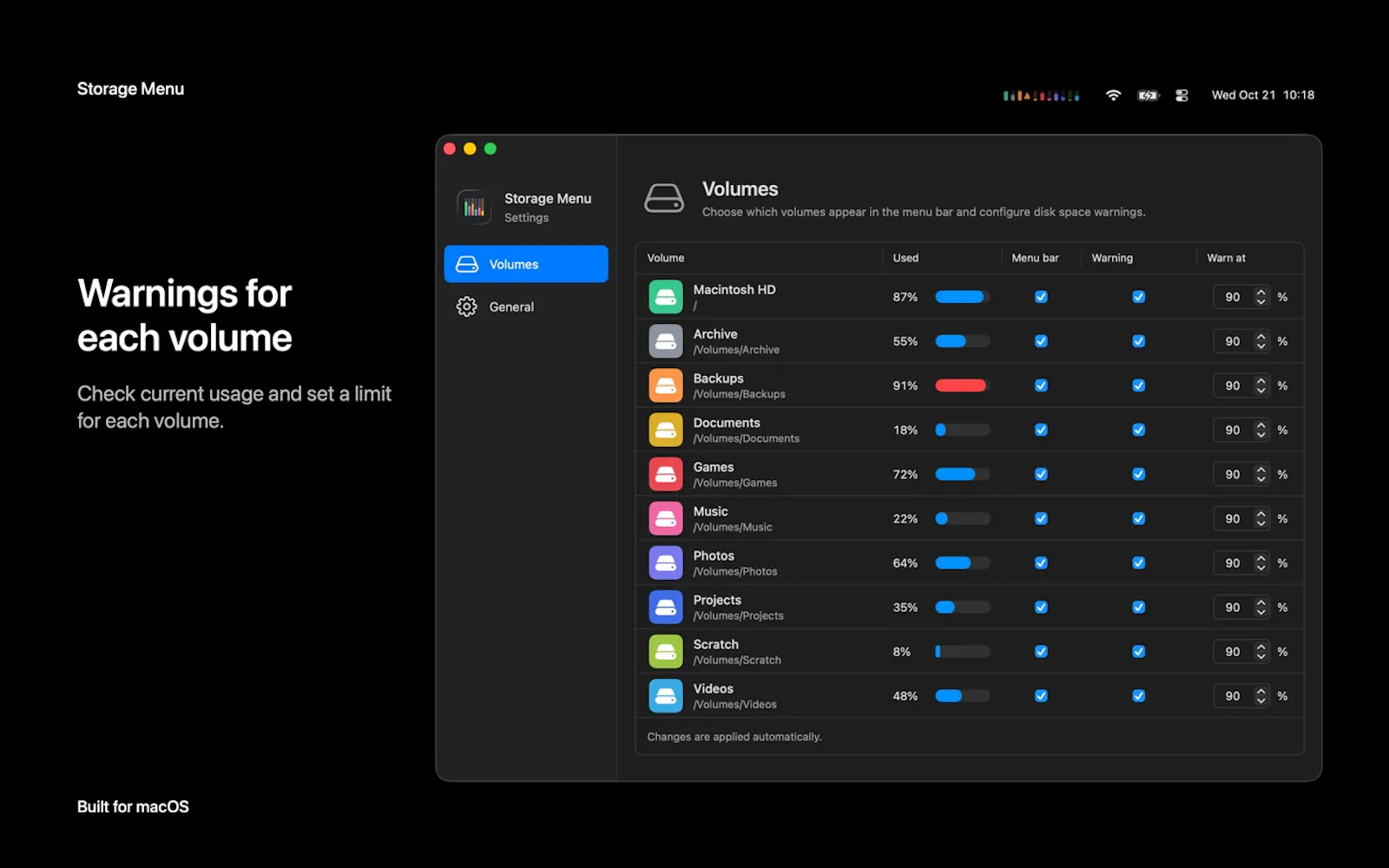Adjust Warn at stepper for Macintosh HD
1389x868 pixels.
click(1261, 297)
